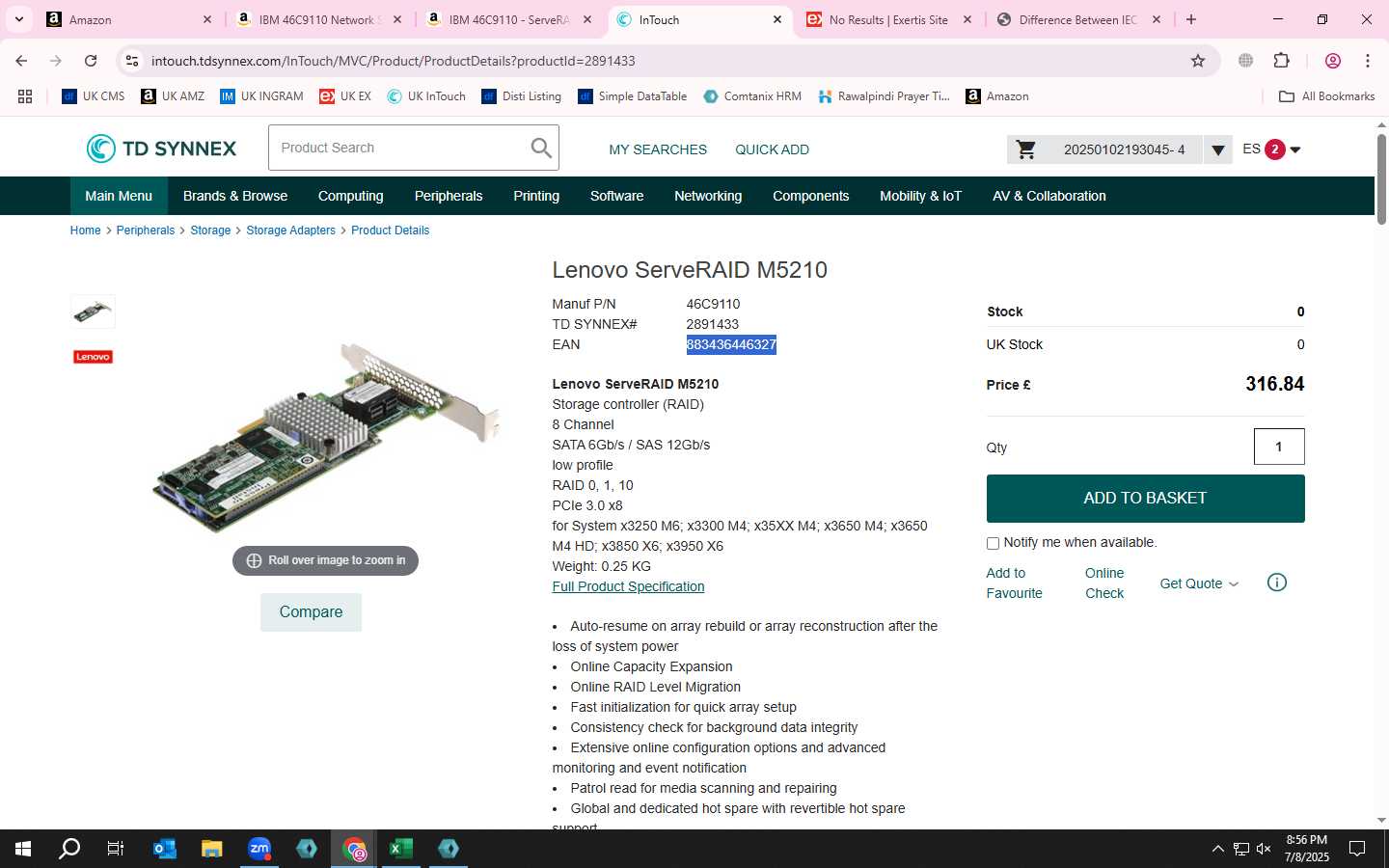Screen dimensions: 1389x868
Task: Open the Printing menu
Action: tap(536, 196)
